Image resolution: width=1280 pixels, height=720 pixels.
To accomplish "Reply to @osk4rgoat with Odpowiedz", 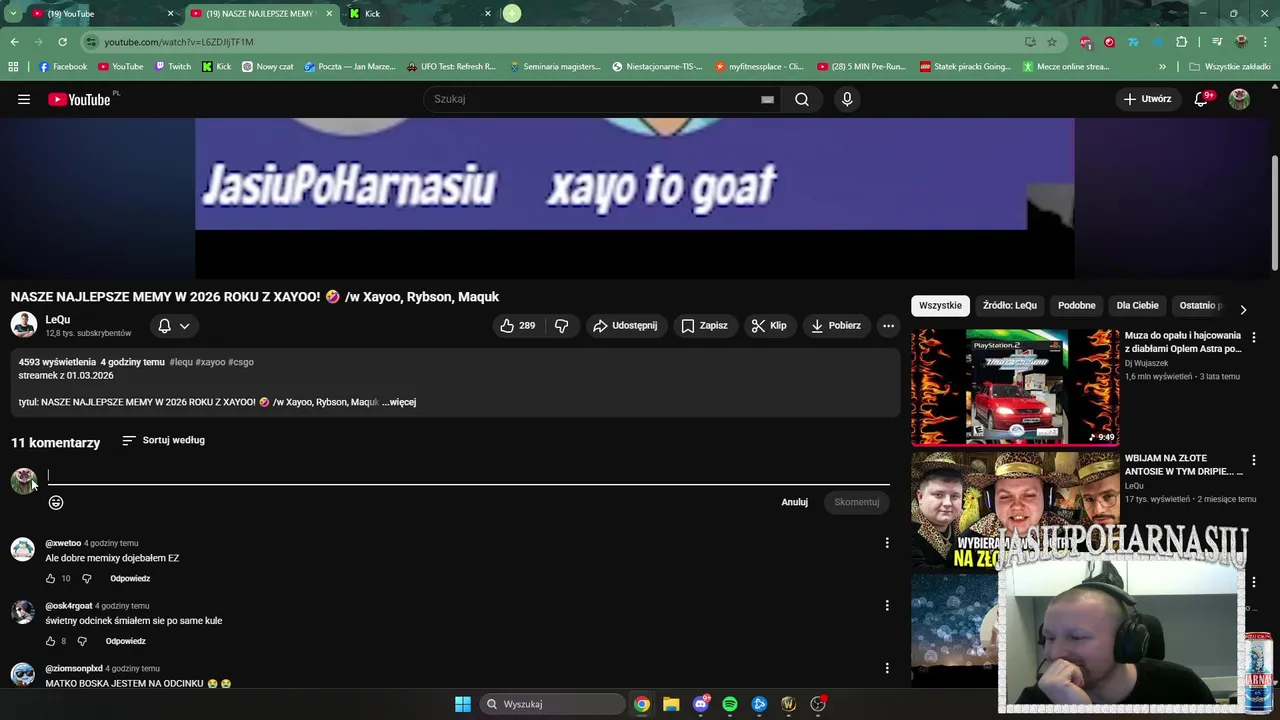I will coord(126,642).
